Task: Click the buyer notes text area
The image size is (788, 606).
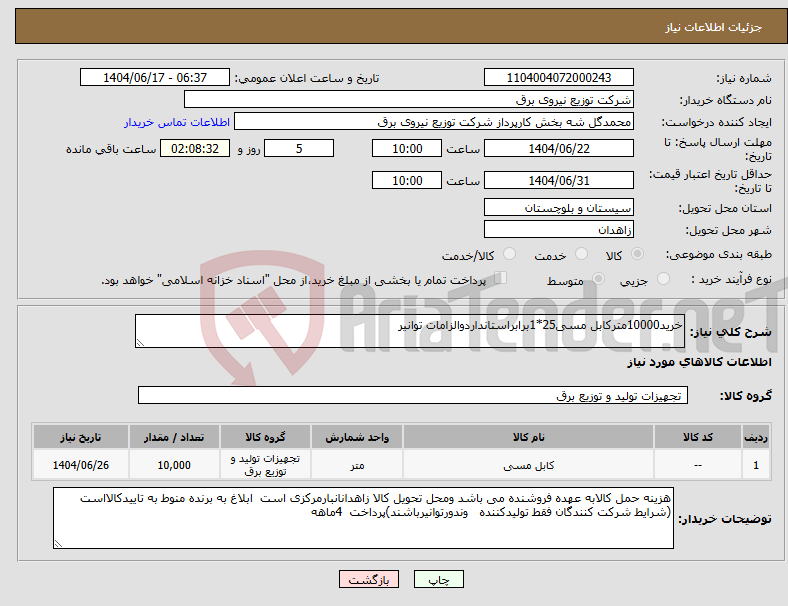Action: [363, 518]
